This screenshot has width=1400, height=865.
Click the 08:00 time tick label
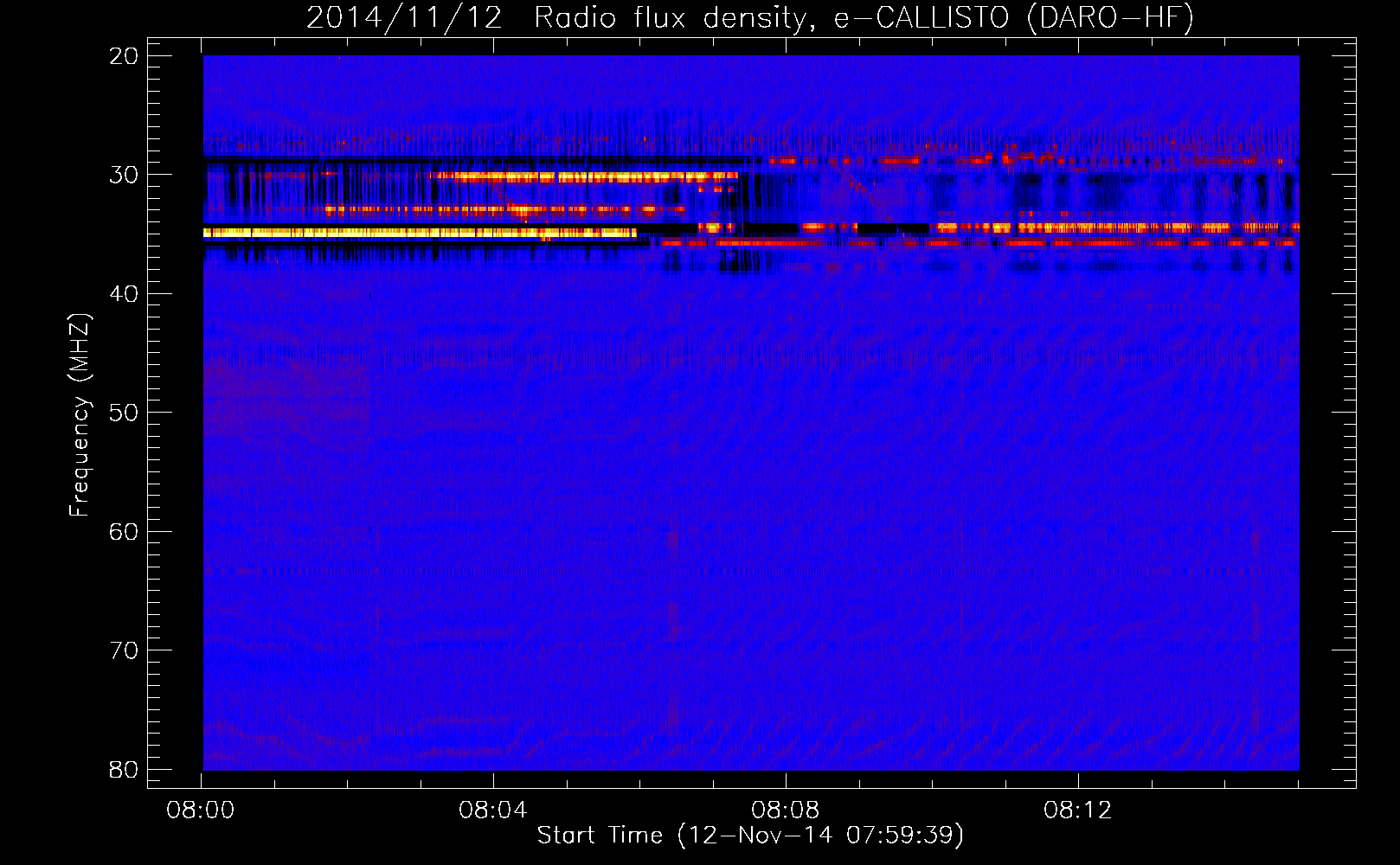coord(201,811)
